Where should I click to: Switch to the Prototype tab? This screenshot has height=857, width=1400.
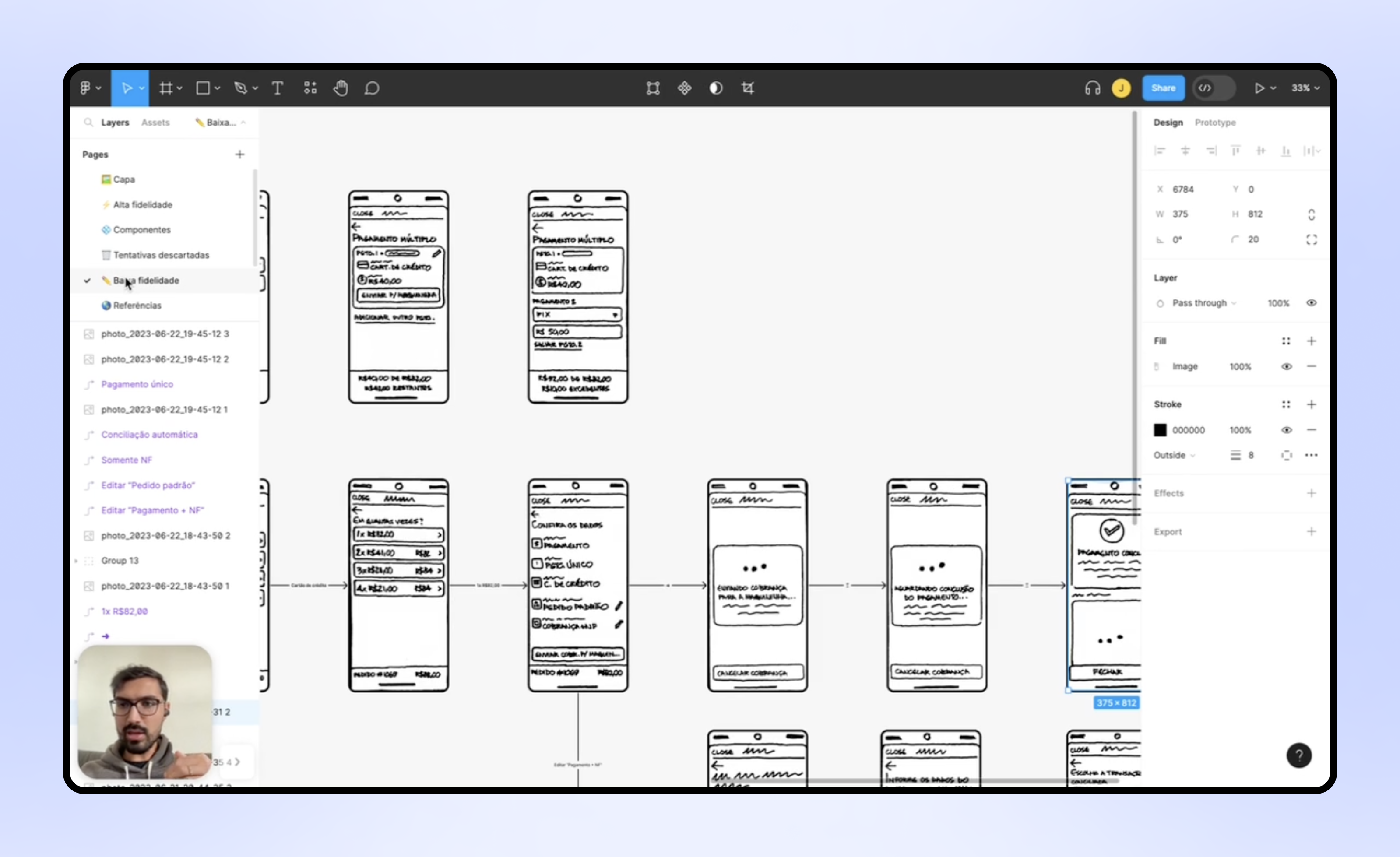tap(1214, 122)
